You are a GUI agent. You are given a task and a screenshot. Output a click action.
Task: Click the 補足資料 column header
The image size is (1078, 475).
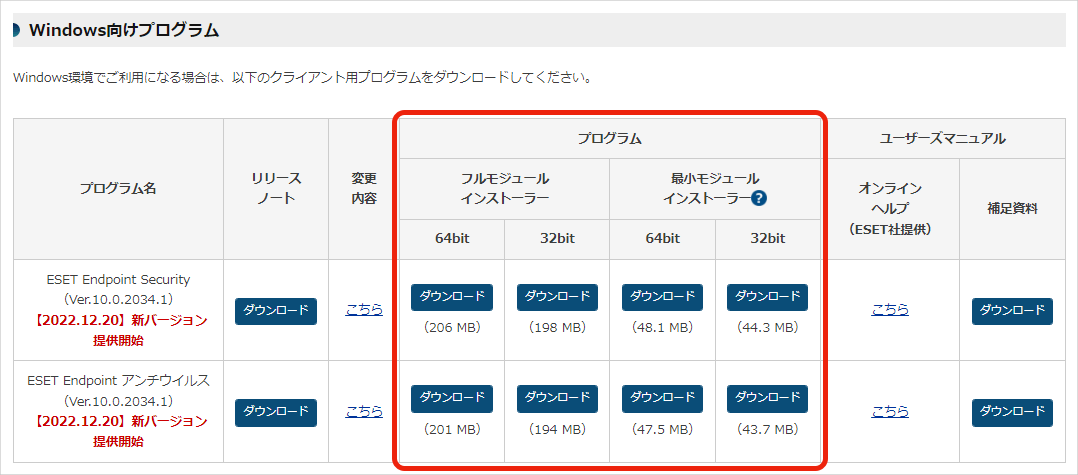[1012, 209]
